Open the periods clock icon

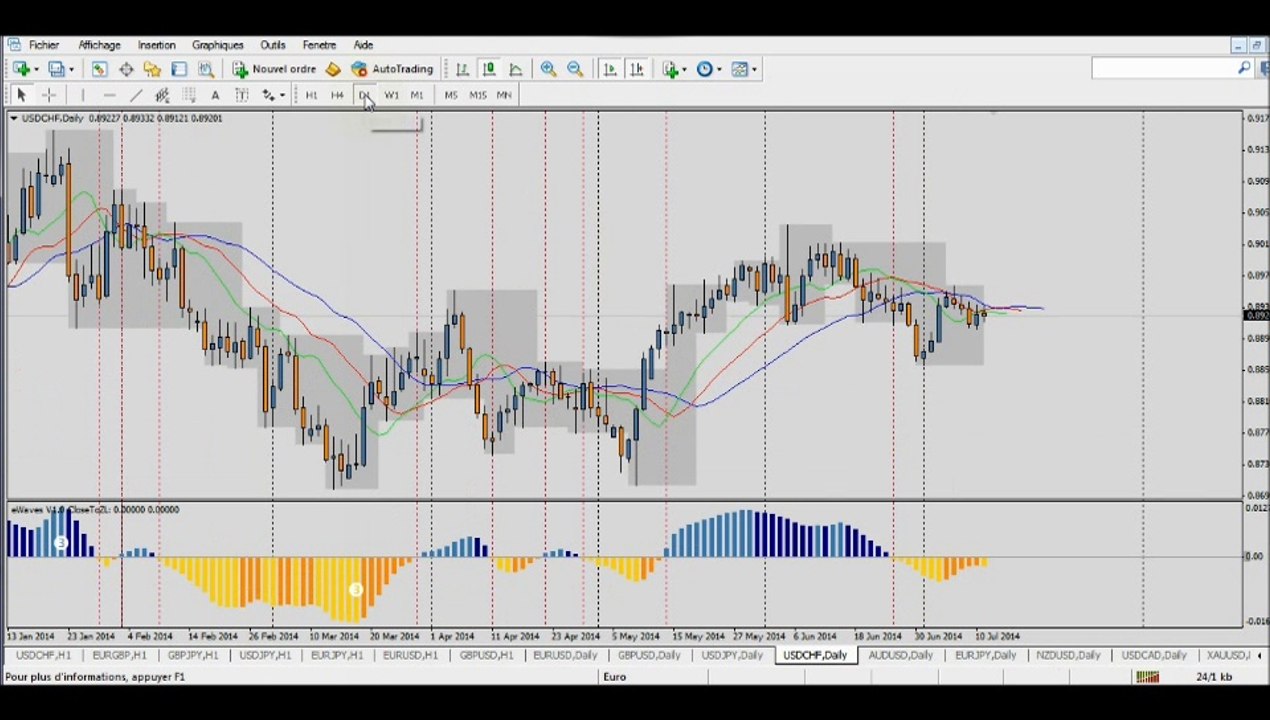(x=704, y=69)
